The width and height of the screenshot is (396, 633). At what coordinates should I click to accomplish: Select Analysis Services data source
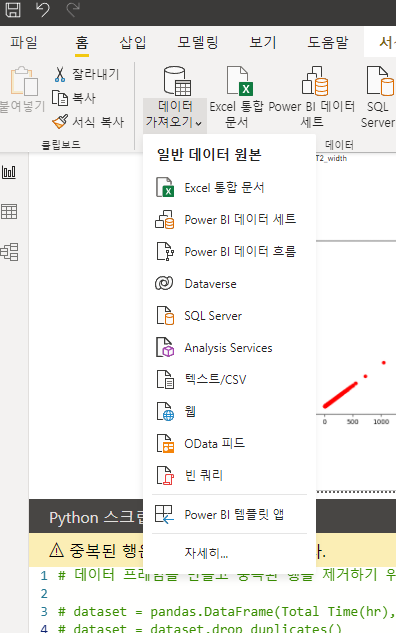tap(229, 348)
